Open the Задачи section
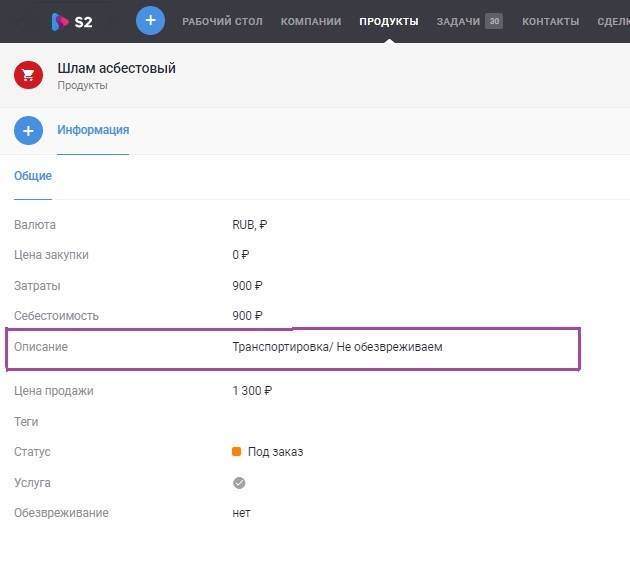This screenshot has width=630, height=579. point(458,22)
